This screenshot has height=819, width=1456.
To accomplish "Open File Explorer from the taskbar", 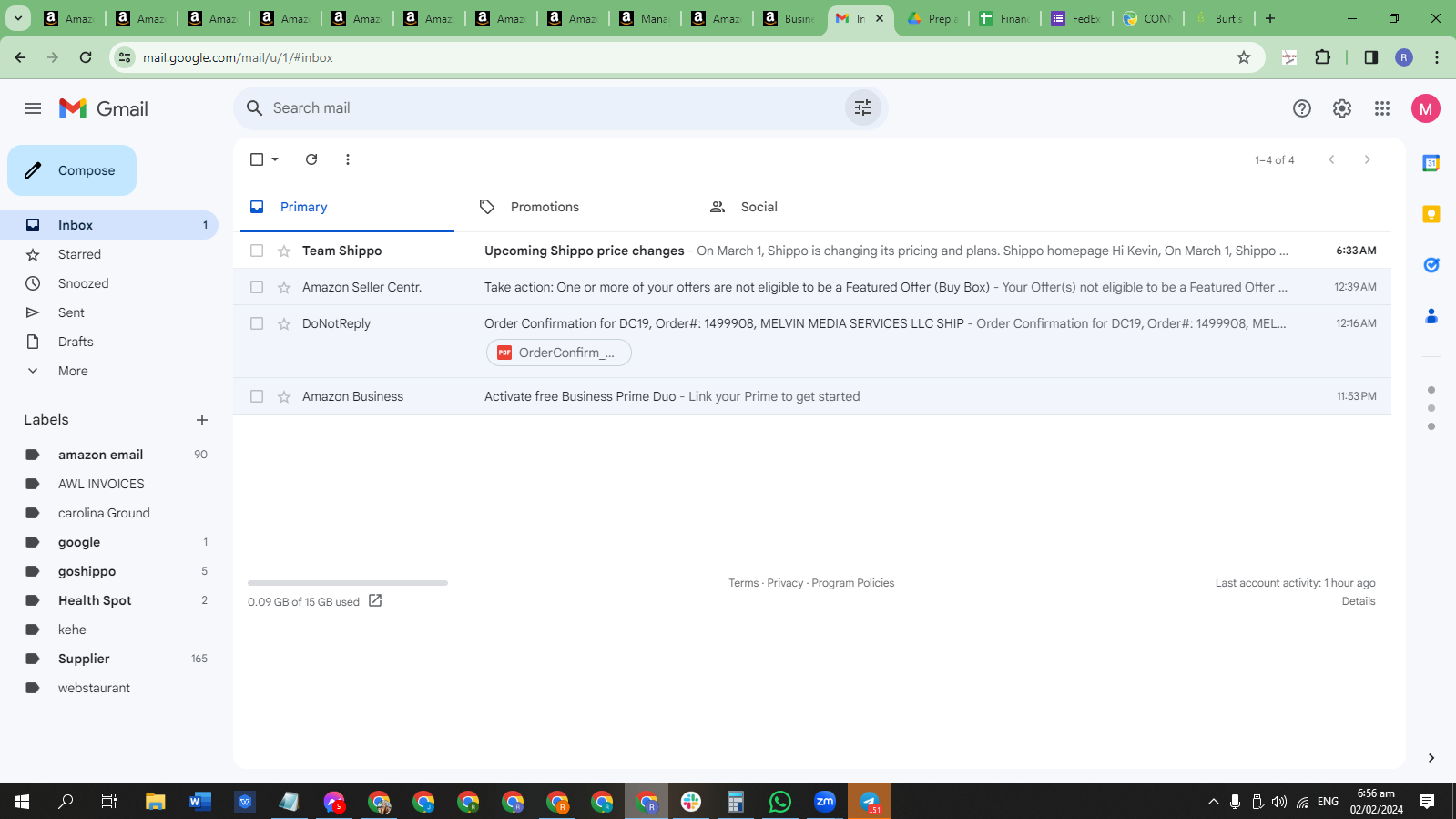I will point(156,802).
